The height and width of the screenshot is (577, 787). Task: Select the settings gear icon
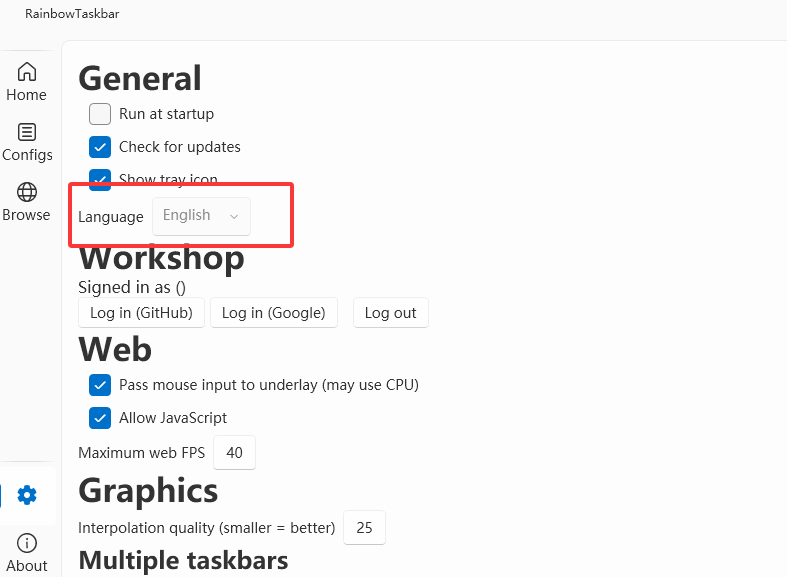pos(27,495)
